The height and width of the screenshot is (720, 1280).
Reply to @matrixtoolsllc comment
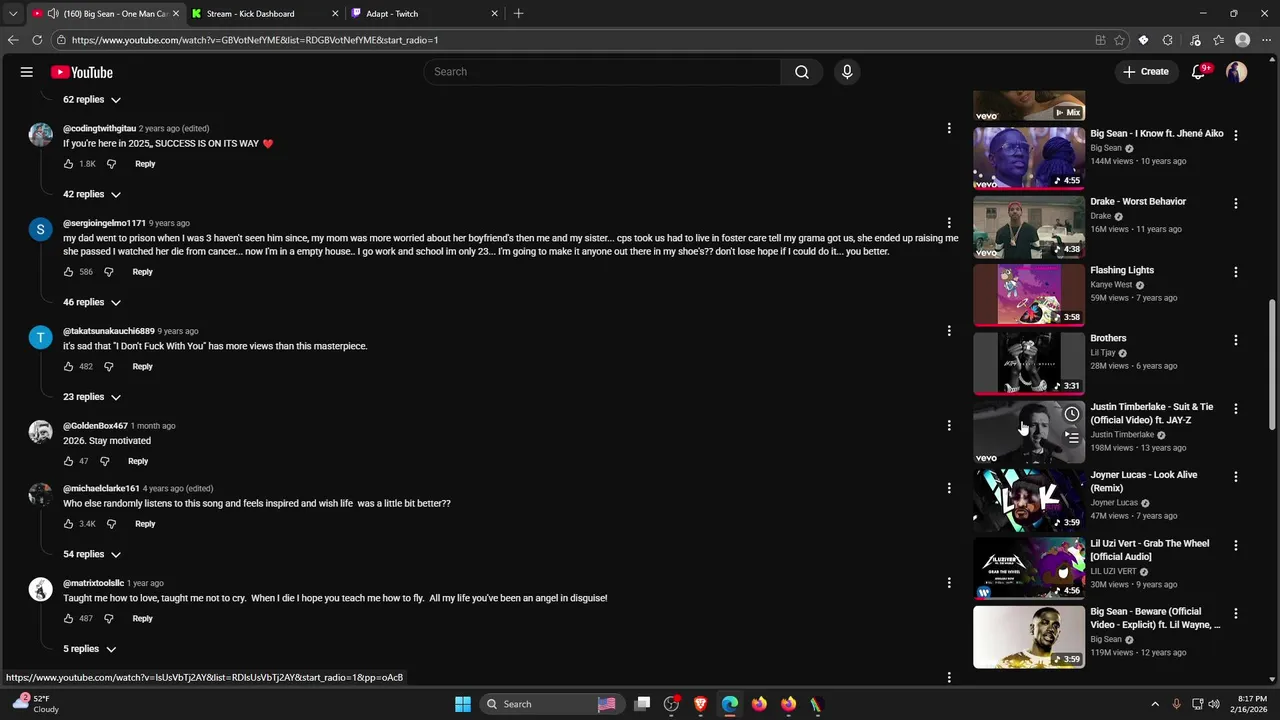pos(143,619)
